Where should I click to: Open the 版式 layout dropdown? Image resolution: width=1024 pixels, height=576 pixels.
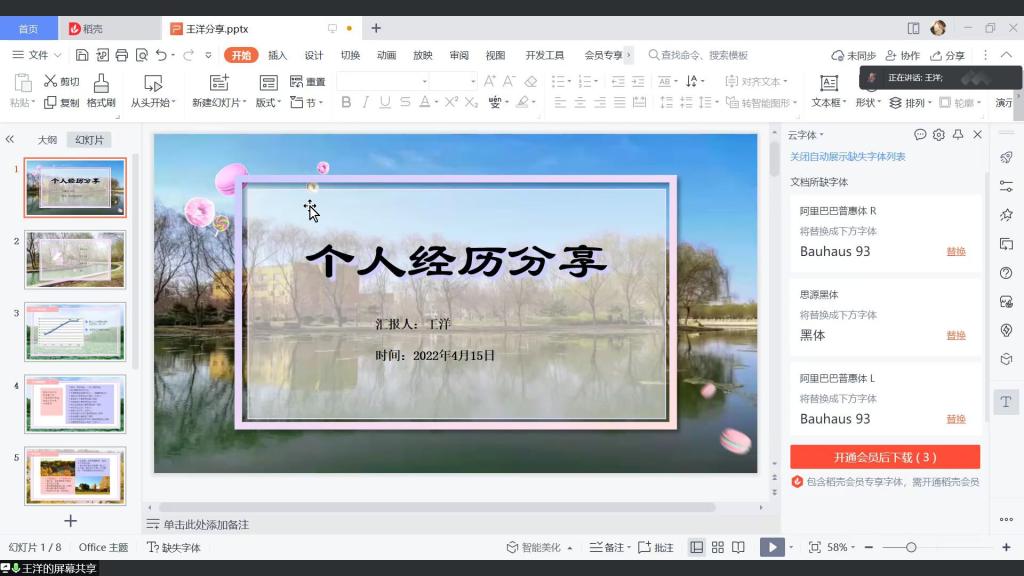pos(268,102)
